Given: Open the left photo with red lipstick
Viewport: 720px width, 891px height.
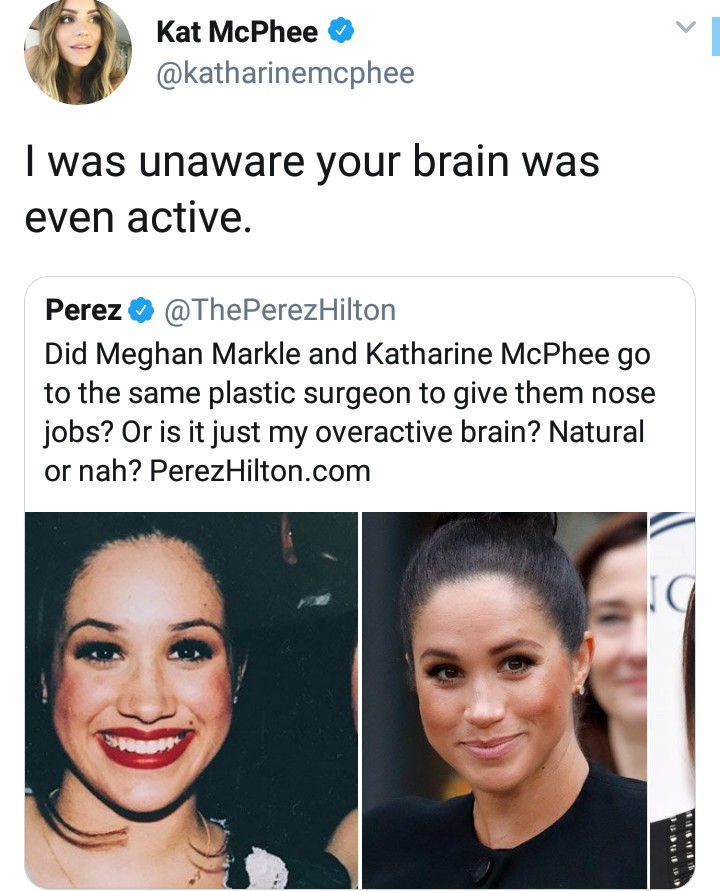Looking at the screenshot, I should coord(191,700).
